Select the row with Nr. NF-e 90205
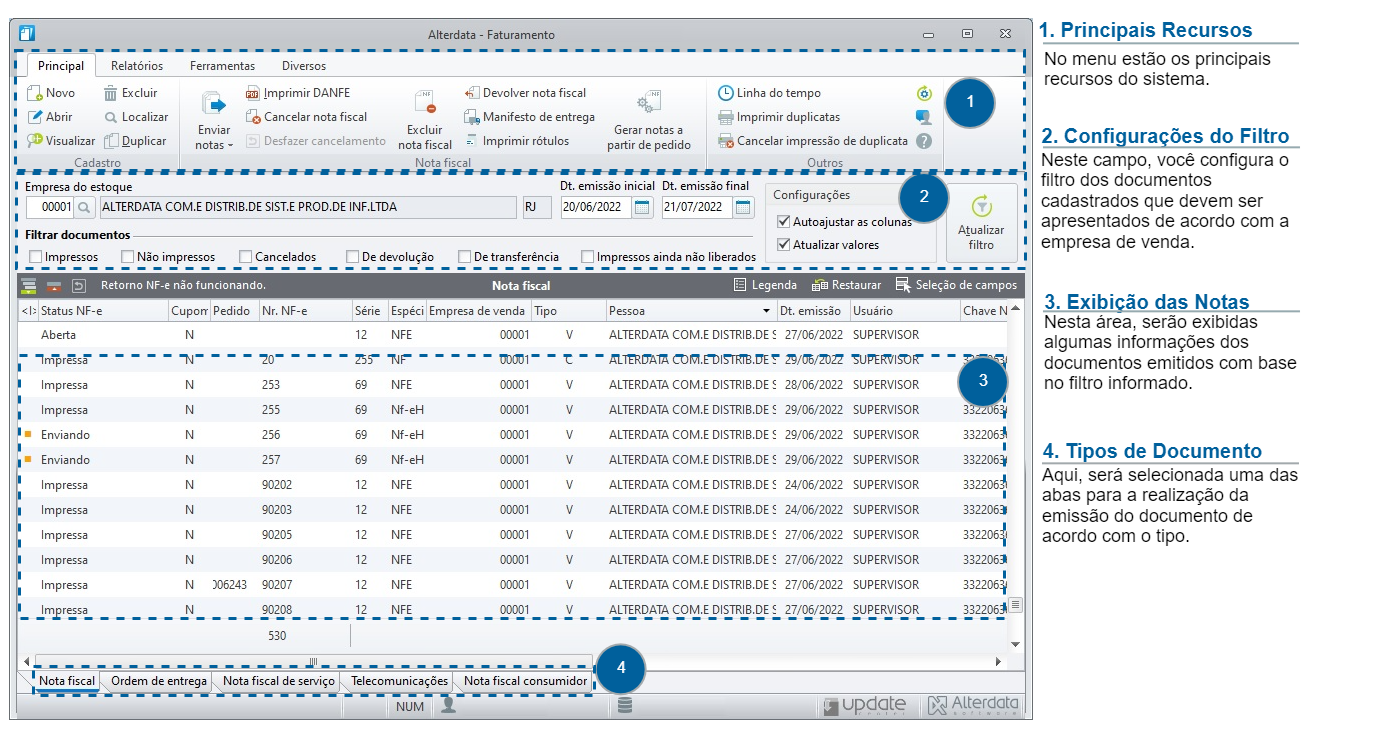This screenshot has height=740, width=1378. (x=513, y=535)
